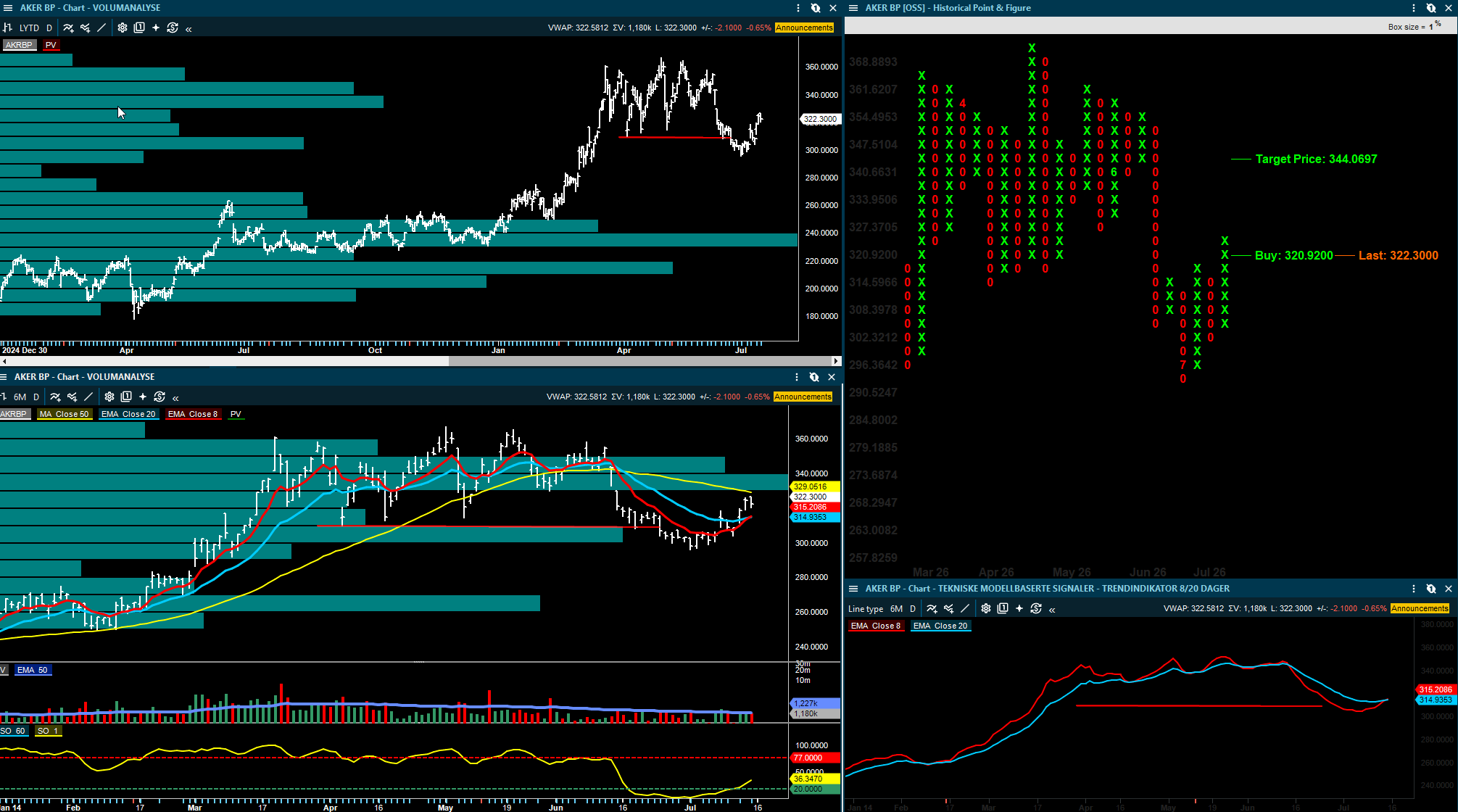
Task: Open 6M time range dropdown in bottom-left chart
Action: tap(20, 397)
